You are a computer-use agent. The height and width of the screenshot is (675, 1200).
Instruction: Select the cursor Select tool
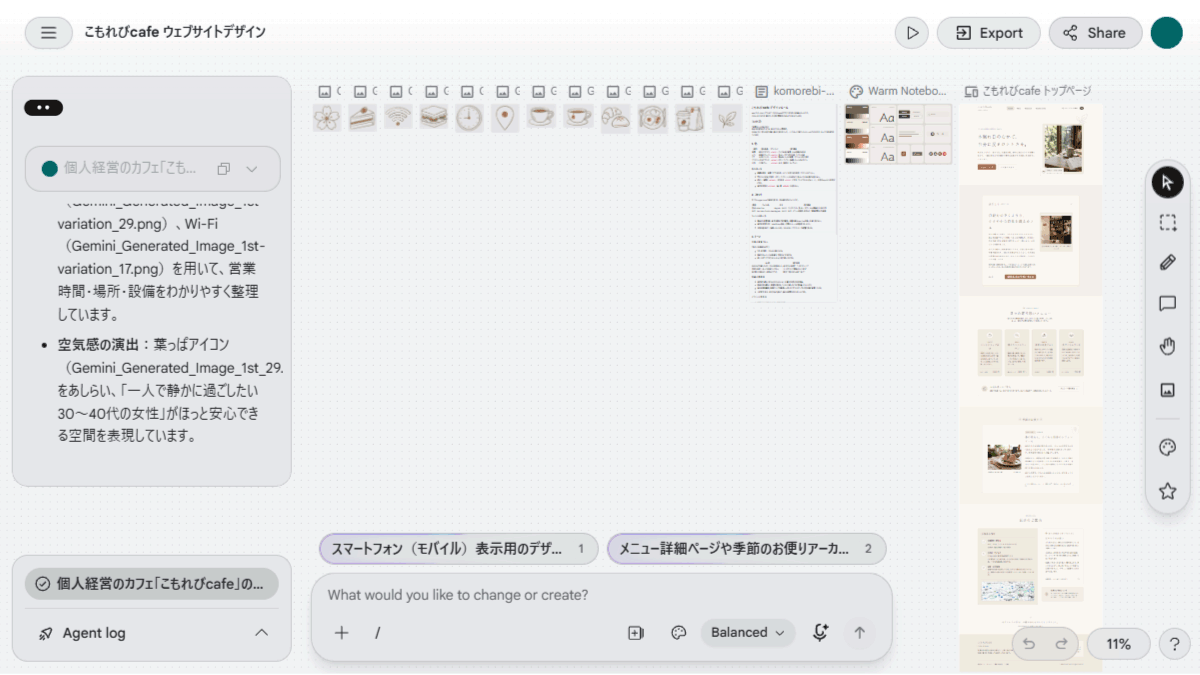[x=1167, y=183]
